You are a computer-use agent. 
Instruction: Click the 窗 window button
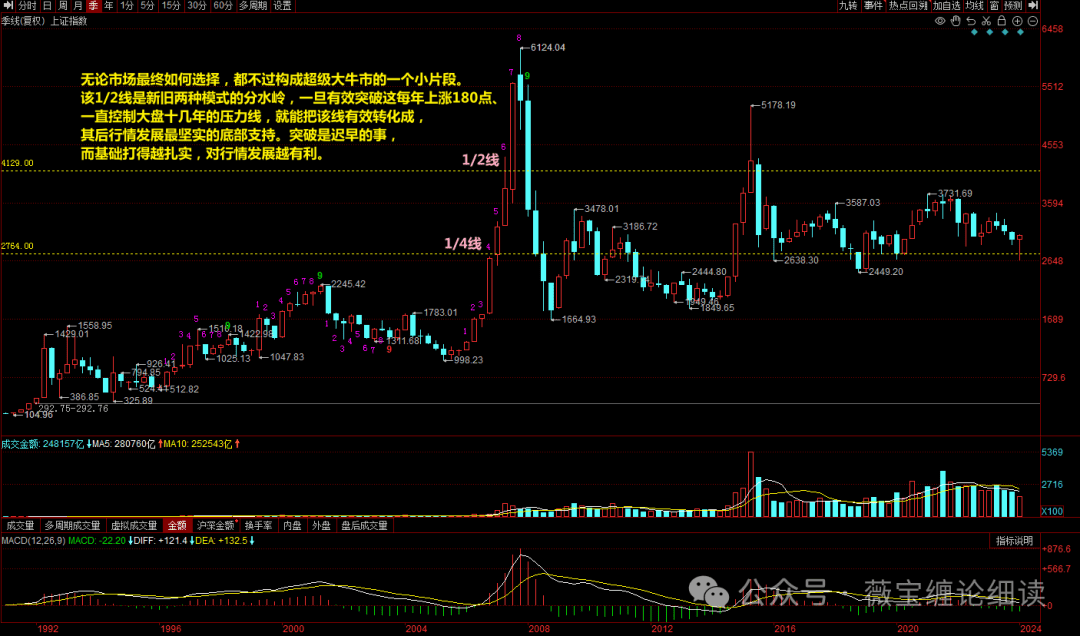(995, 6)
